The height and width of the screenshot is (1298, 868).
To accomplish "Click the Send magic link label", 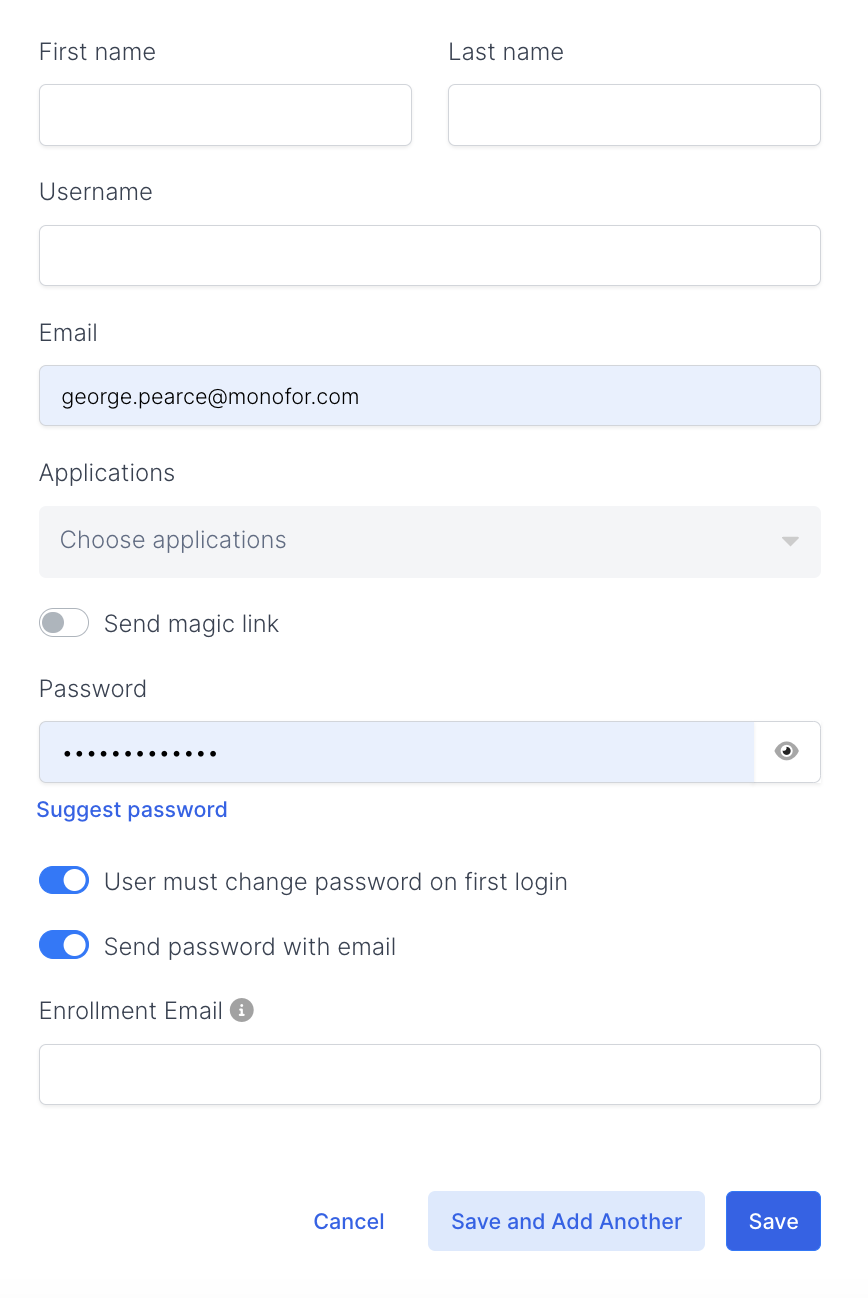I will tap(191, 624).
